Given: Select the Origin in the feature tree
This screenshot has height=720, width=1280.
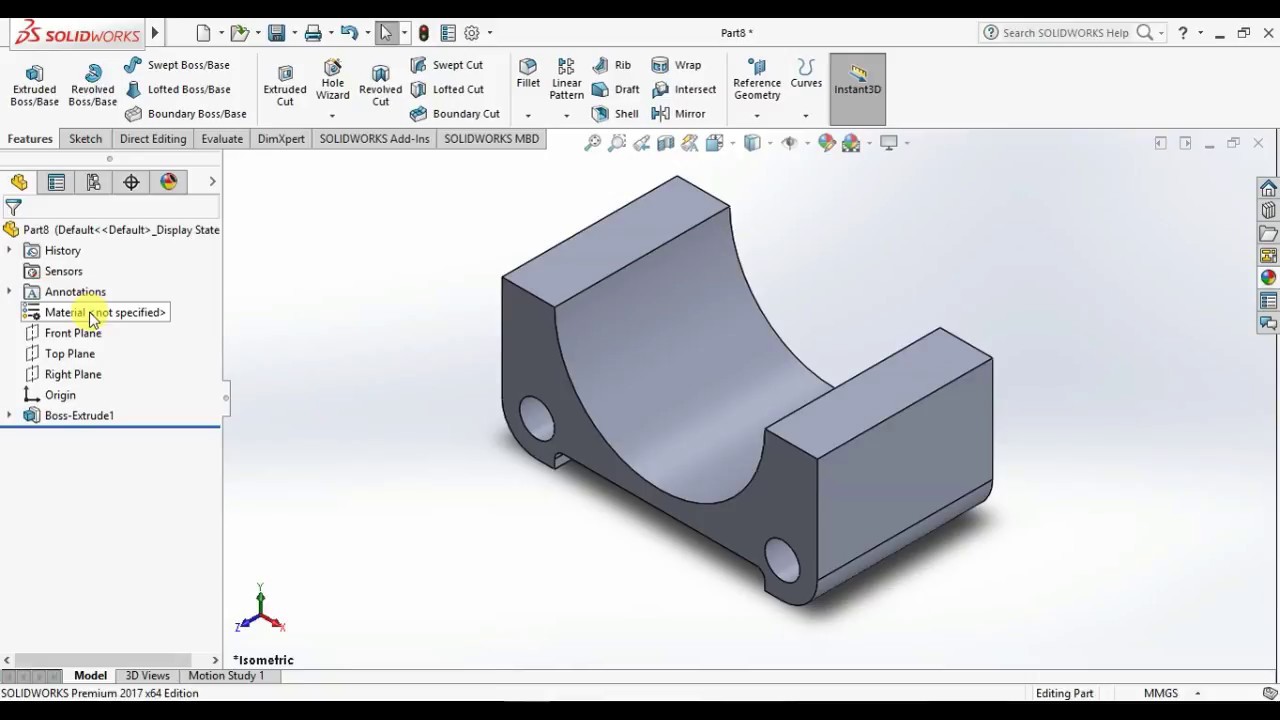Looking at the screenshot, I should [50, 395].
